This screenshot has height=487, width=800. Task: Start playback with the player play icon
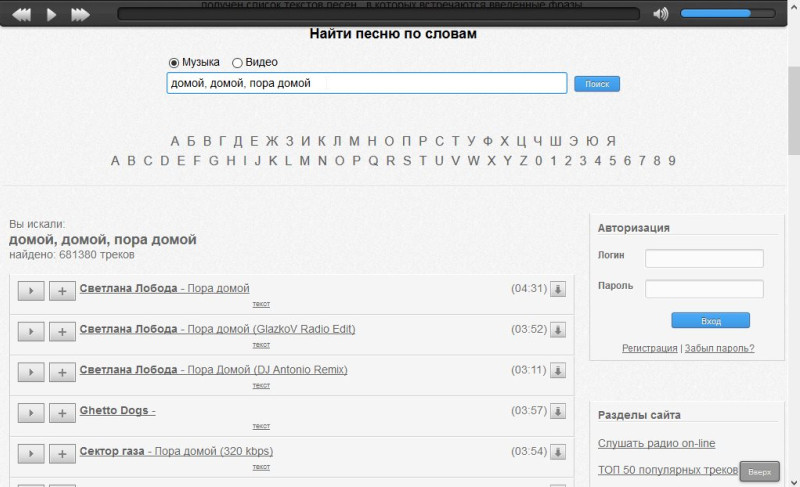pyautogui.click(x=51, y=14)
